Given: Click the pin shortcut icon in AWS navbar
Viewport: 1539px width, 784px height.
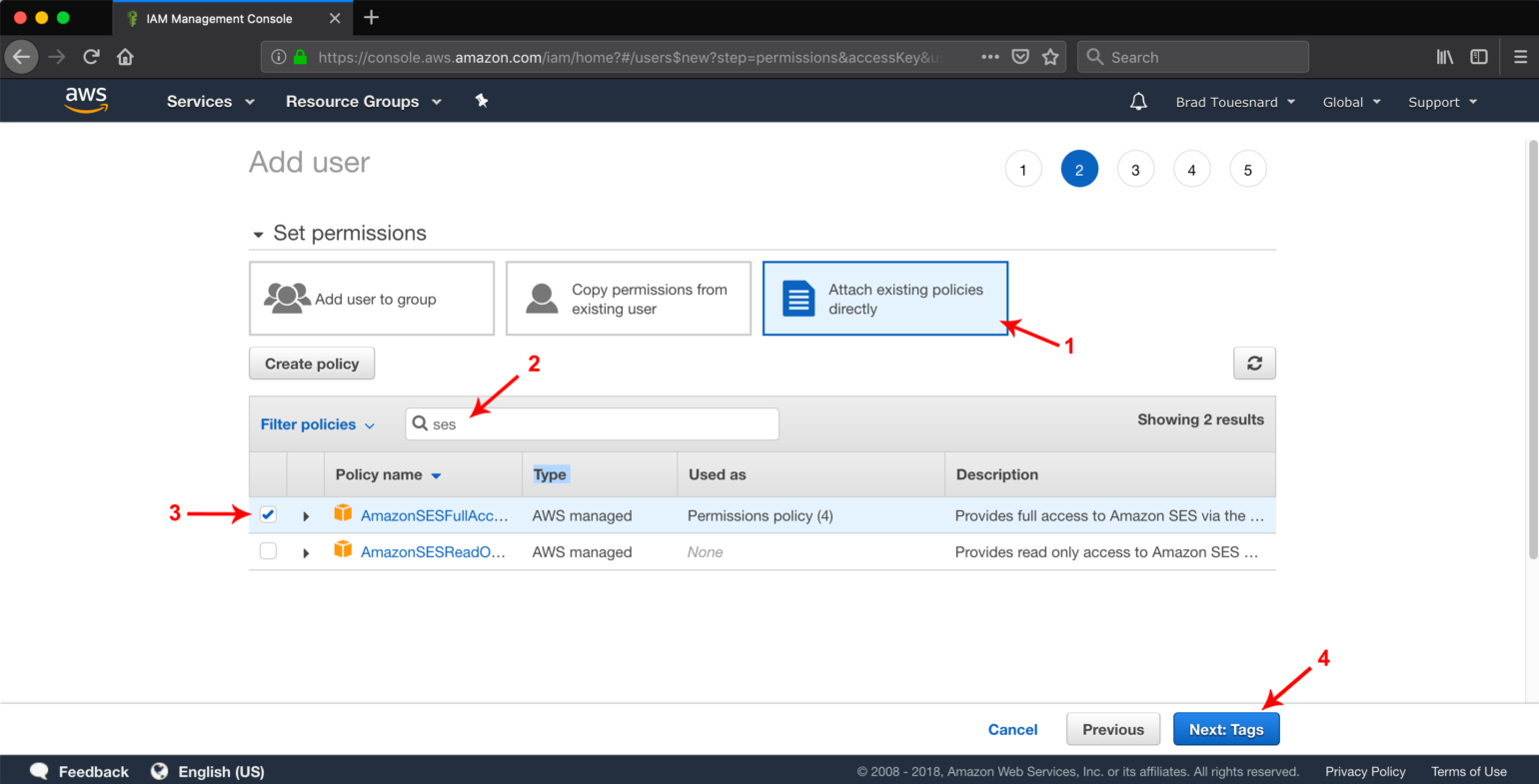Looking at the screenshot, I should [x=482, y=101].
